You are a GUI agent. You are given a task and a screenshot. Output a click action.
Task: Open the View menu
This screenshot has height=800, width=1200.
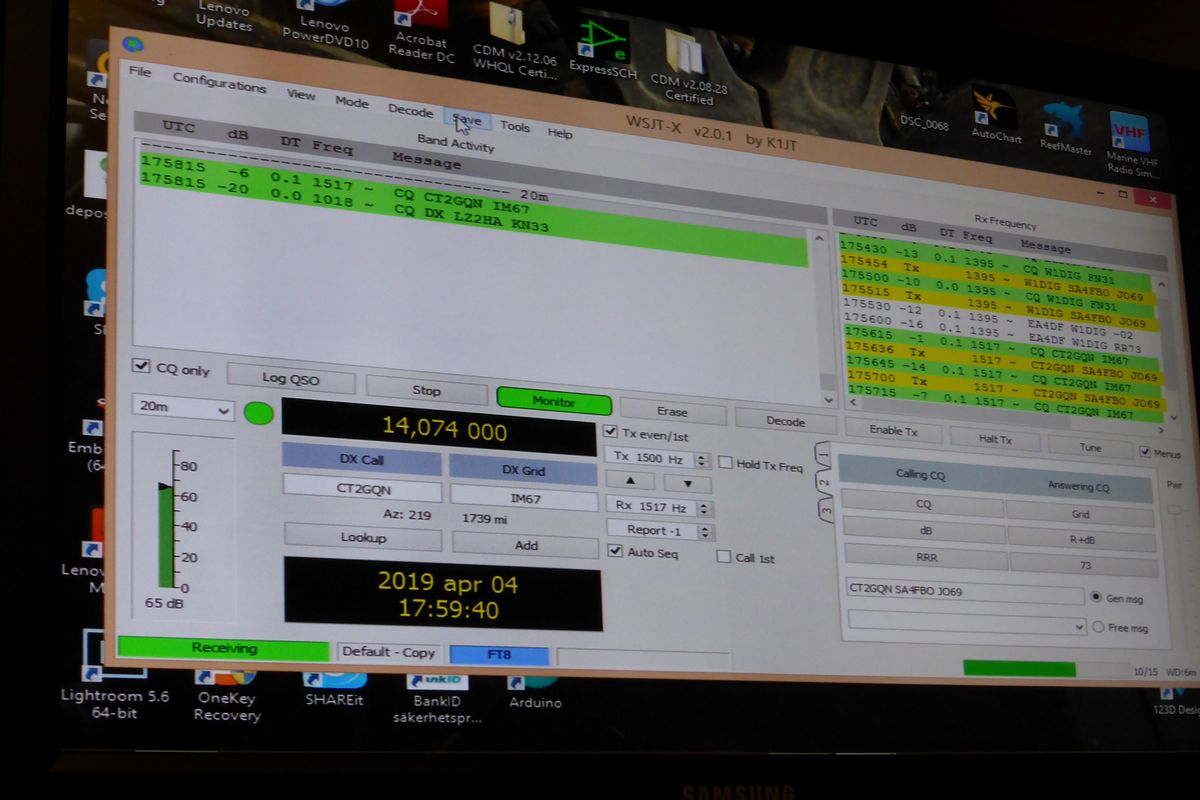click(x=300, y=94)
